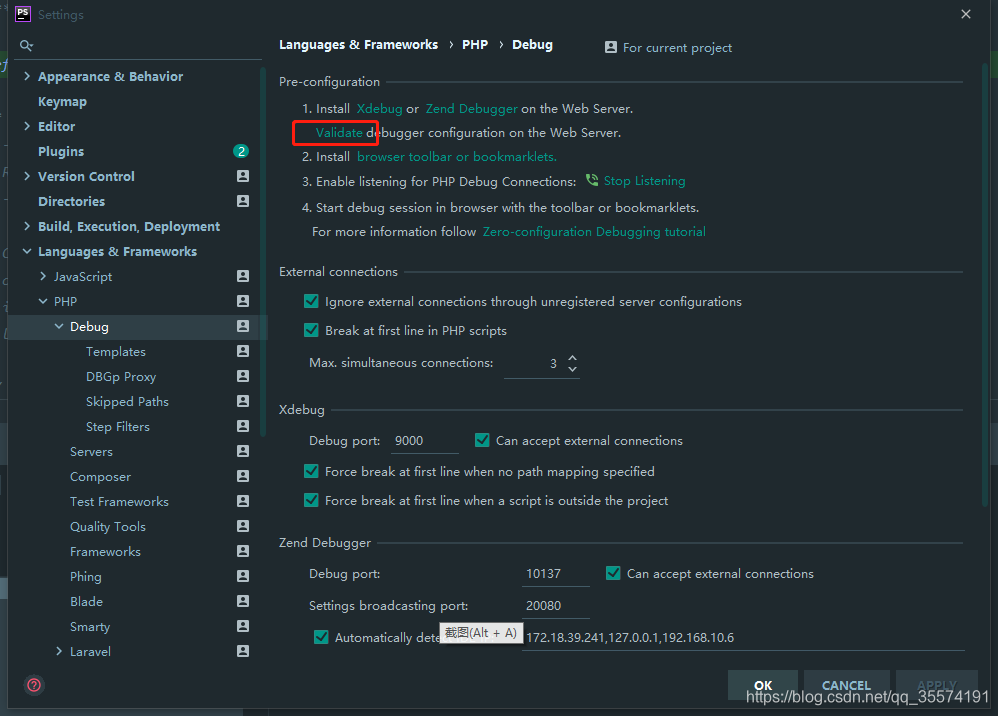The width and height of the screenshot is (998, 716).
Task: Click project-level icon beside DBGp Proxy
Action: [x=243, y=376]
